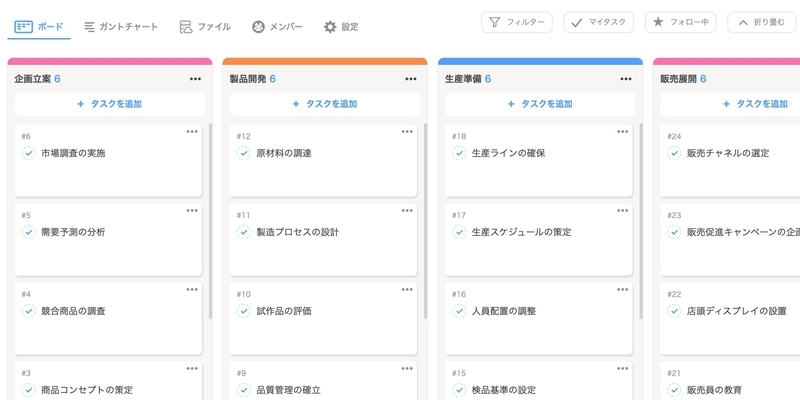The width and height of the screenshot is (800, 400).
Task: Click the 生産準備 column scrollbar
Action: coord(641,221)
